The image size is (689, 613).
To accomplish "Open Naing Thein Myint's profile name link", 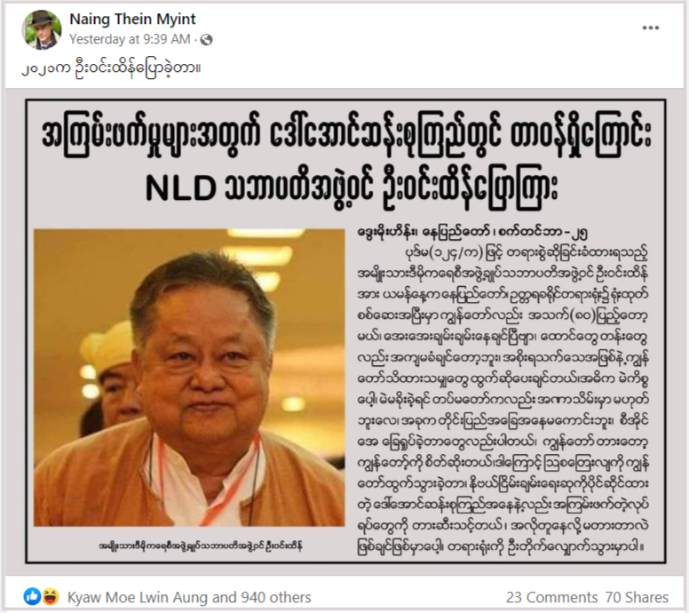I will pyautogui.click(x=132, y=19).
